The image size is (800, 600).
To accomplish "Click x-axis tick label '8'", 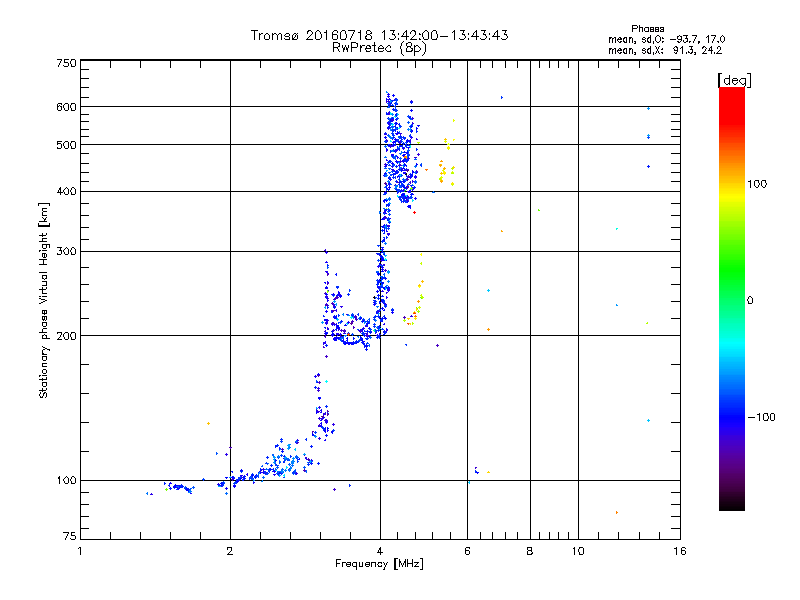I will tap(530, 551).
